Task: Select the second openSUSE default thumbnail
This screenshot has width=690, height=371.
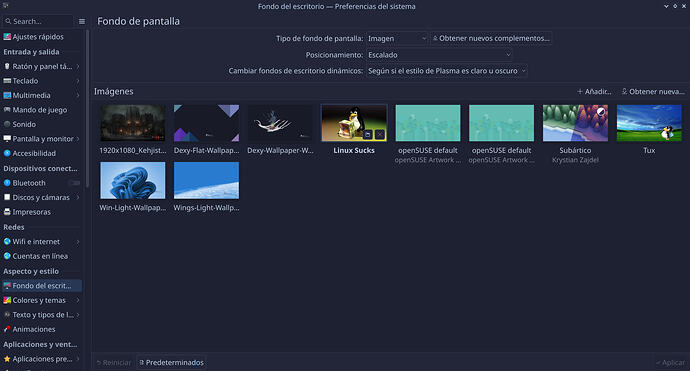Action: point(501,123)
